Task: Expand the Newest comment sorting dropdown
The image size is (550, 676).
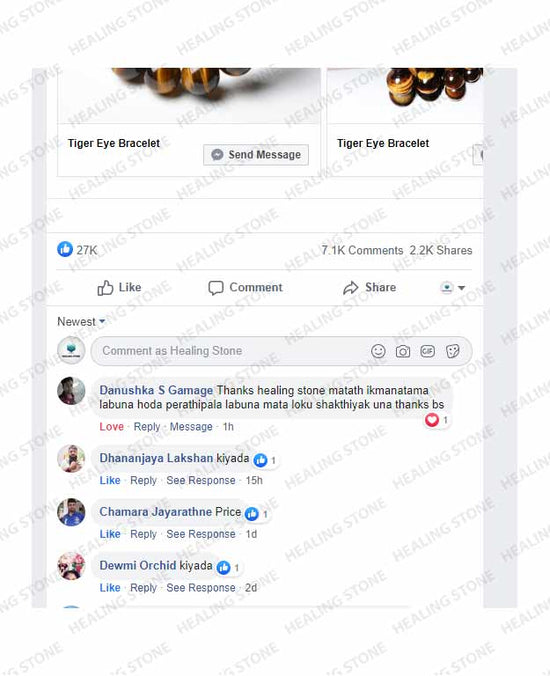Action: click(81, 322)
